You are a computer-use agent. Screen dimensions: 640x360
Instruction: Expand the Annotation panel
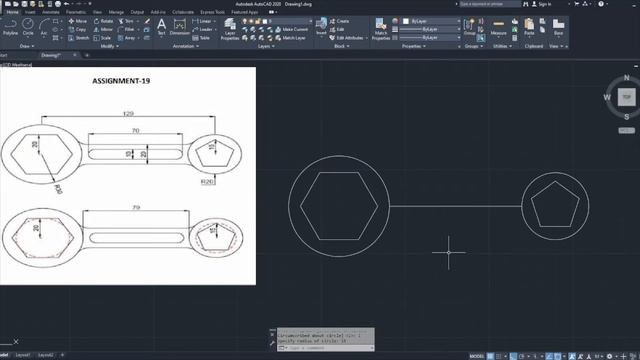coord(186,46)
